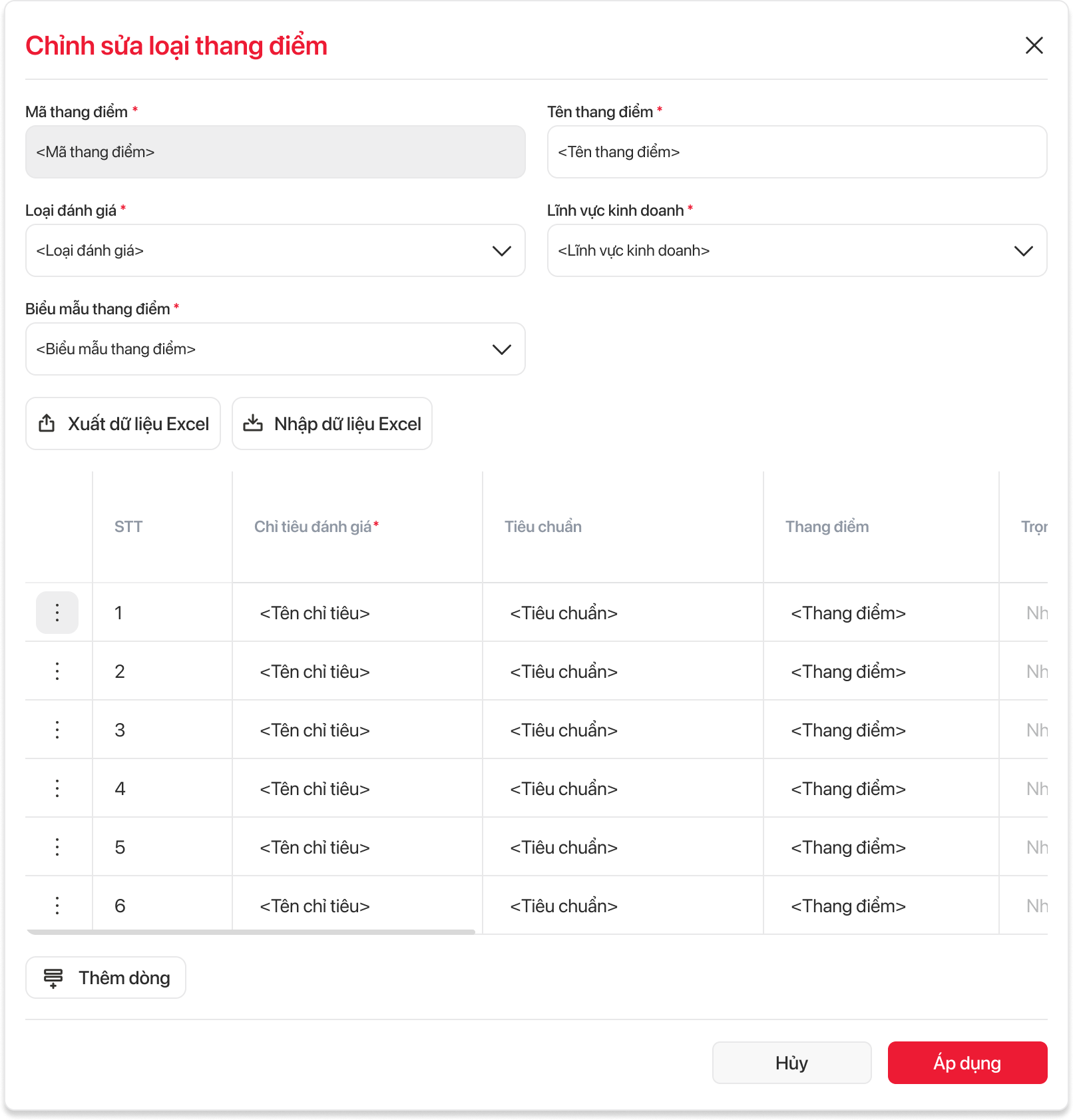The height and width of the screenshot is (1120, 1073).
Task: Click the export icon beside Xuất dữ liệu Excel
Action: point(47,423)
